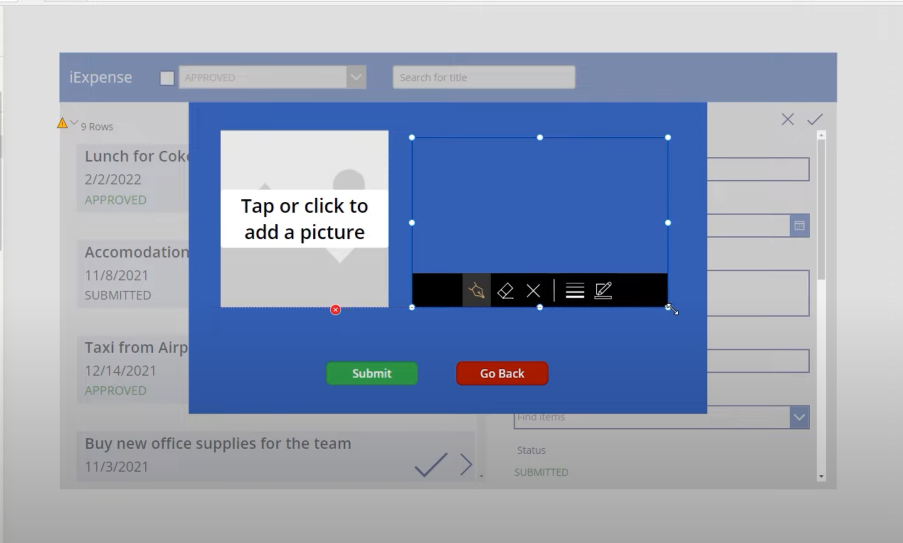The height and width of the screenshot is (543, 903).
Task: Click the 12/14/2021 date in list
Action: click(120, 371)
